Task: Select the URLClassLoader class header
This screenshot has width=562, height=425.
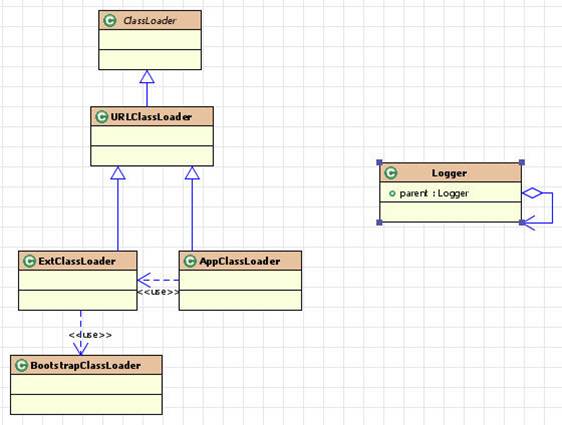Action: pos(152,116)
